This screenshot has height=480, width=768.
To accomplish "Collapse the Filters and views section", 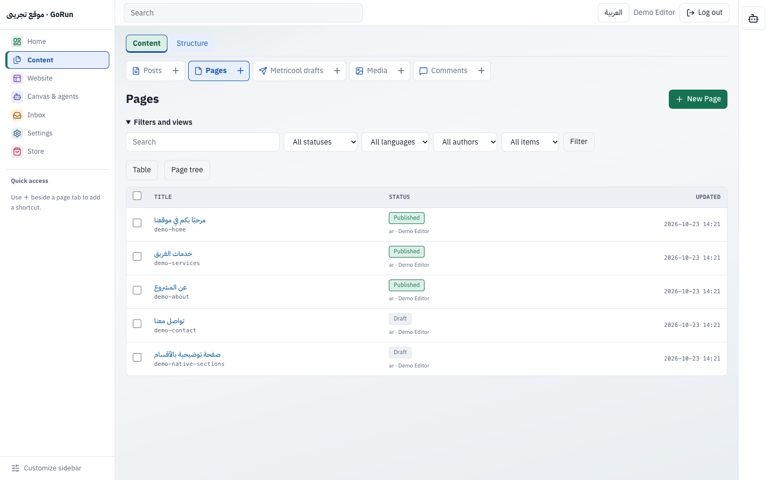I will click(x=159, y=122).
